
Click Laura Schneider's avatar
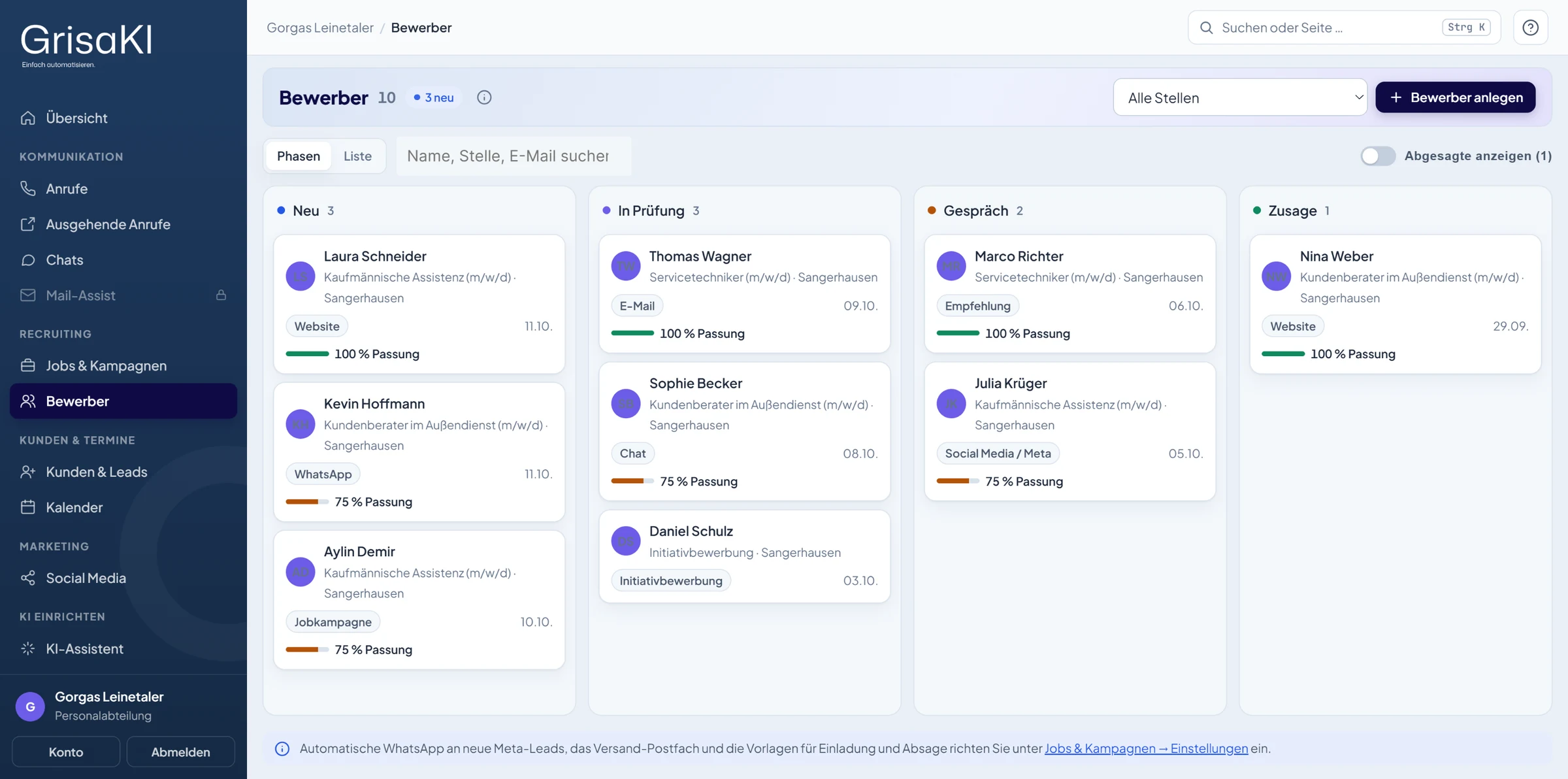pos(301,276)
